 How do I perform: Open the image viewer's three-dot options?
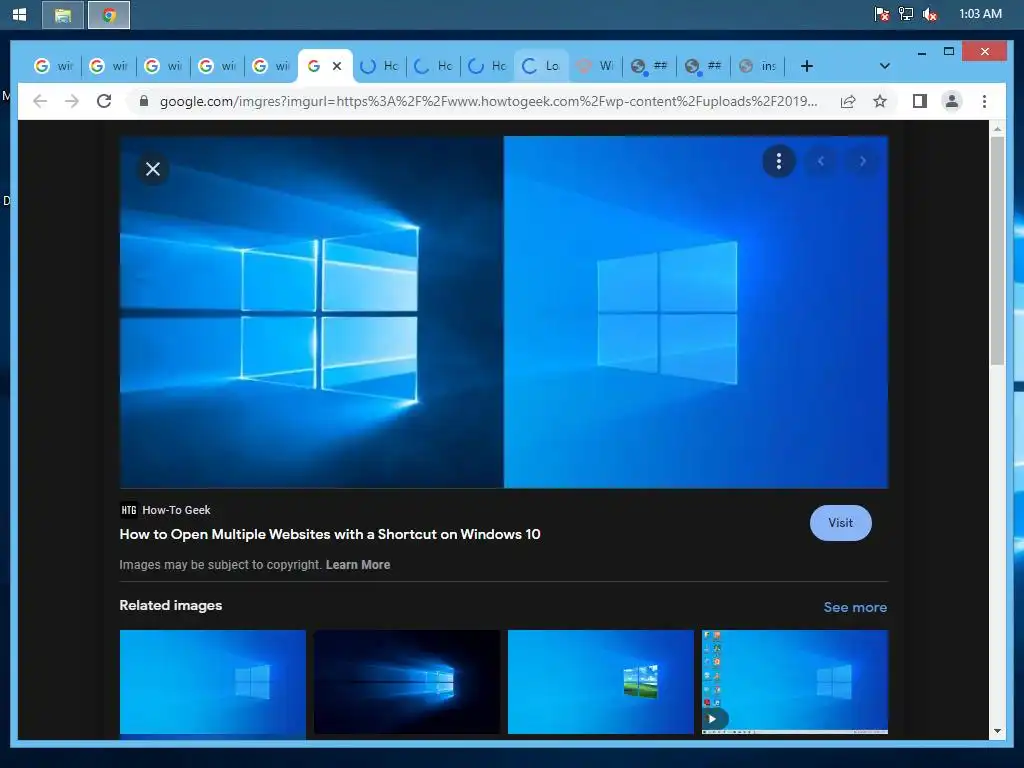(778, 161)
